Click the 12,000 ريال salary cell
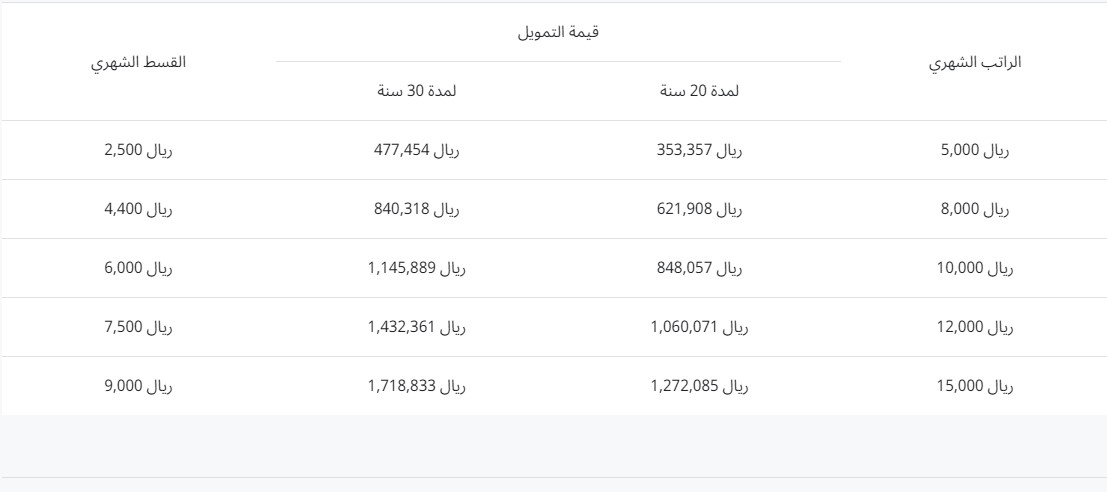The width and height of the screenshot is (1107, 492). pos(975,328)
